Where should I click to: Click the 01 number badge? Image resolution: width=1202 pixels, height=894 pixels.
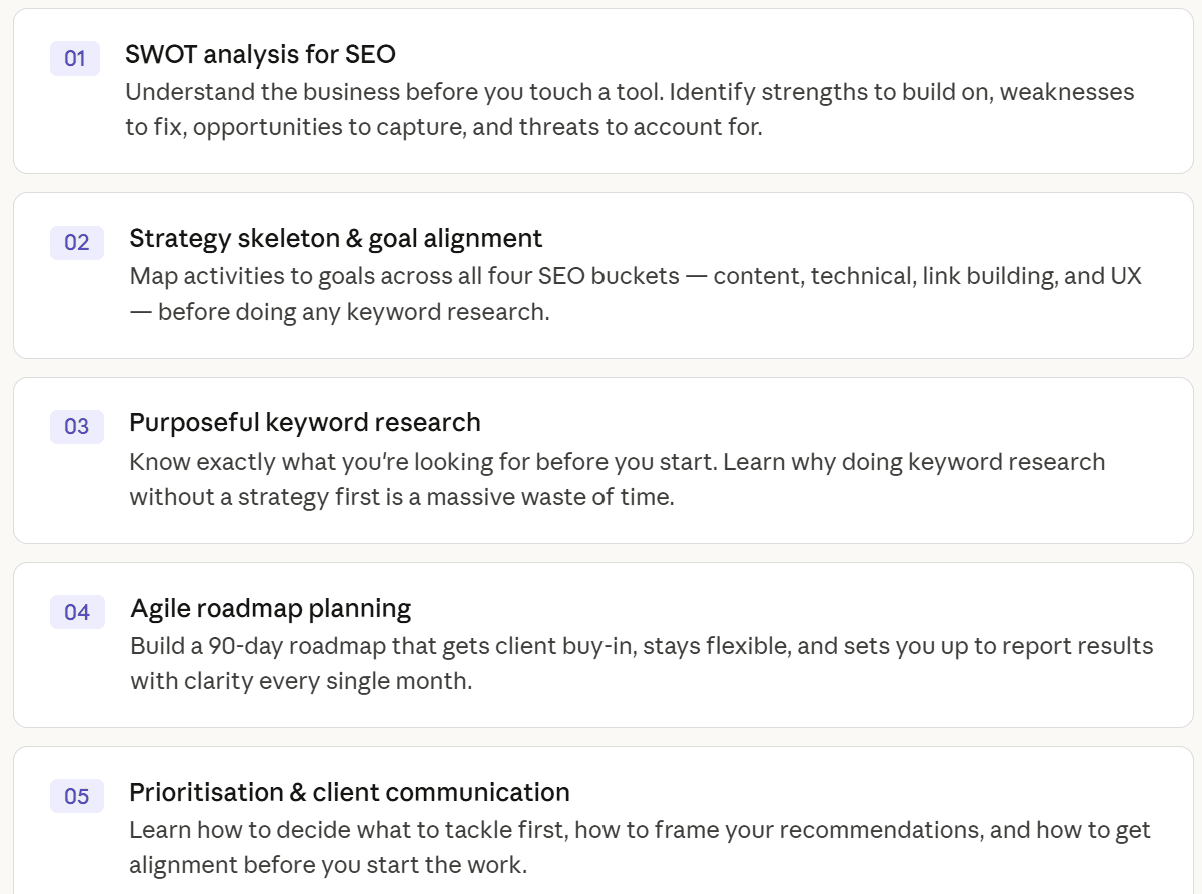click(75, 58)
